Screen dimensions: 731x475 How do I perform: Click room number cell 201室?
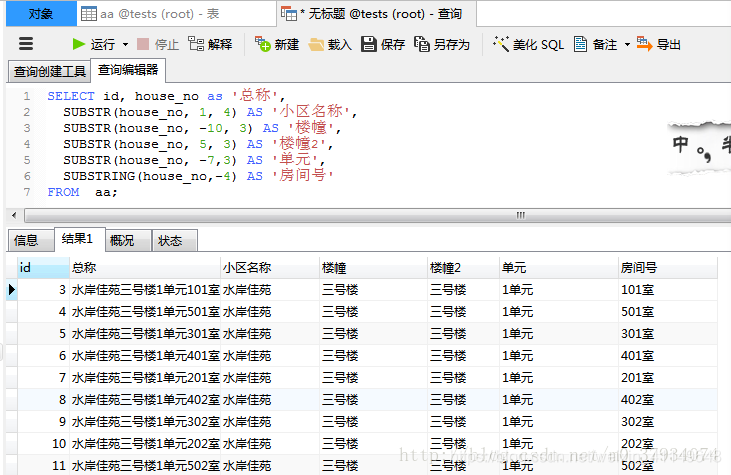[x=668, y=378]
